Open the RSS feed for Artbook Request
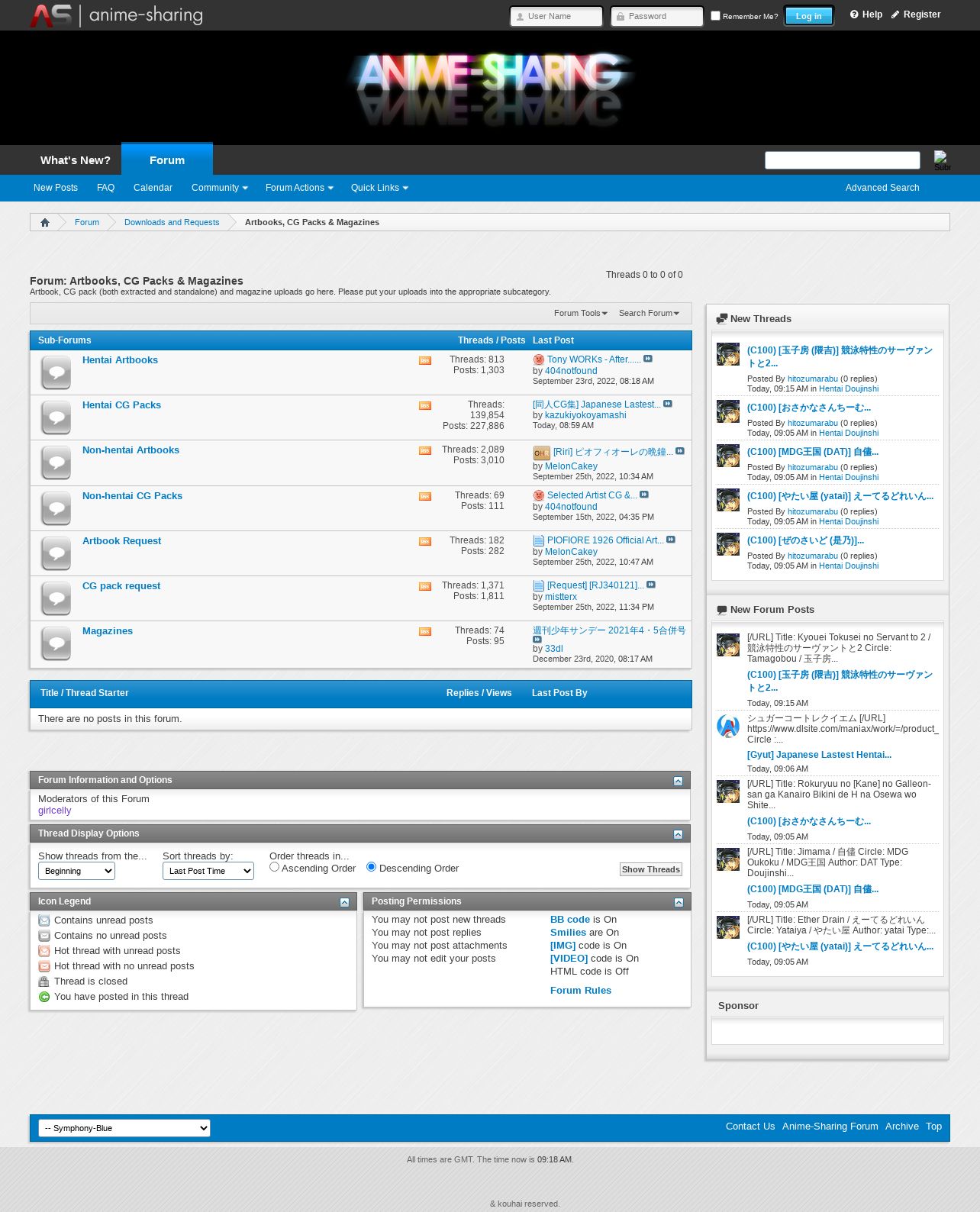Image resolution: width=980 pixels, height=1212 pixels. [425, 541]
